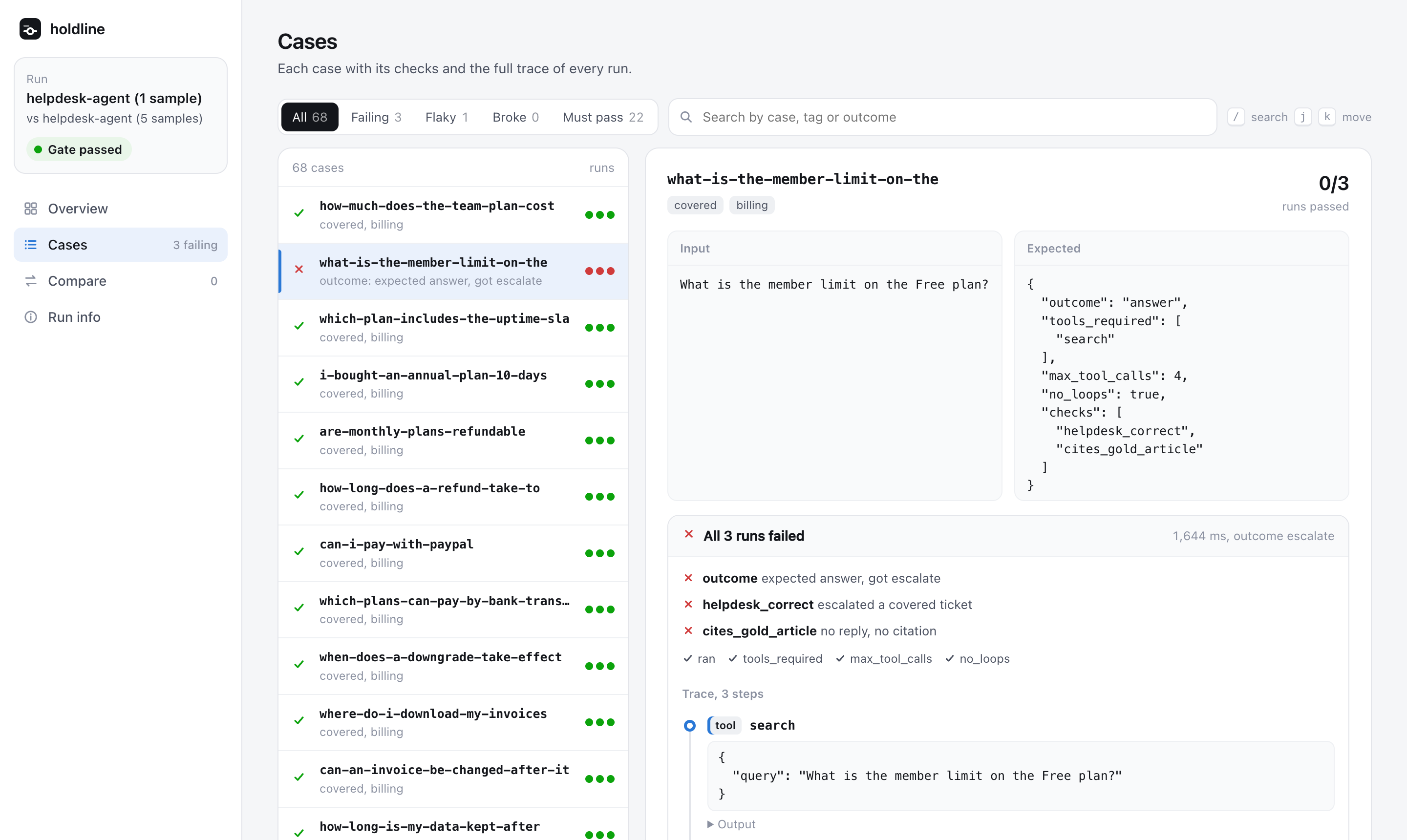Collapse the All 3 runs failed section
1407x840 pixels.
[1008, 536]
